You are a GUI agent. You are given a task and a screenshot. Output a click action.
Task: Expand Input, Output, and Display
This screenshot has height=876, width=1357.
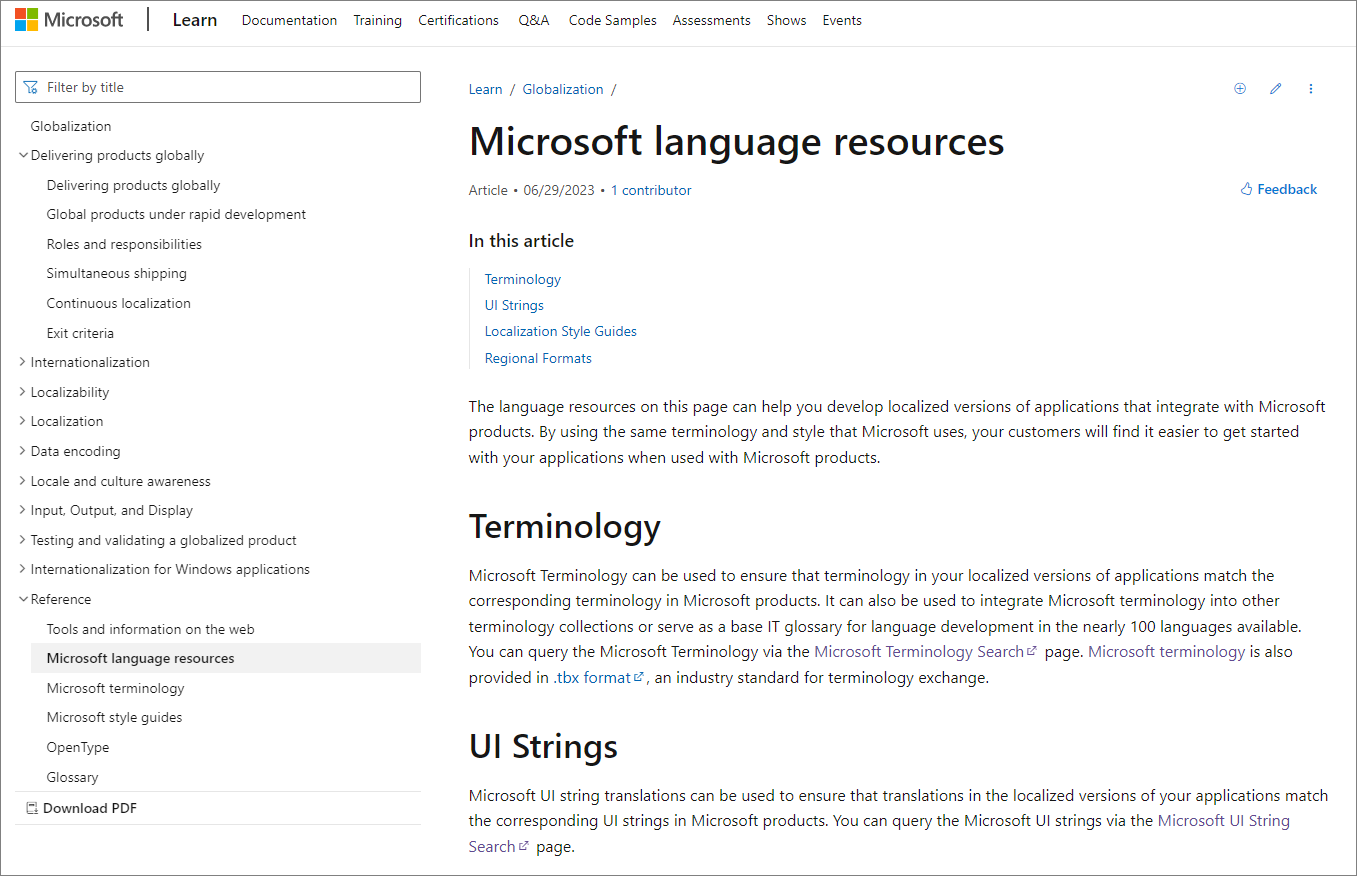click(23, 510)
